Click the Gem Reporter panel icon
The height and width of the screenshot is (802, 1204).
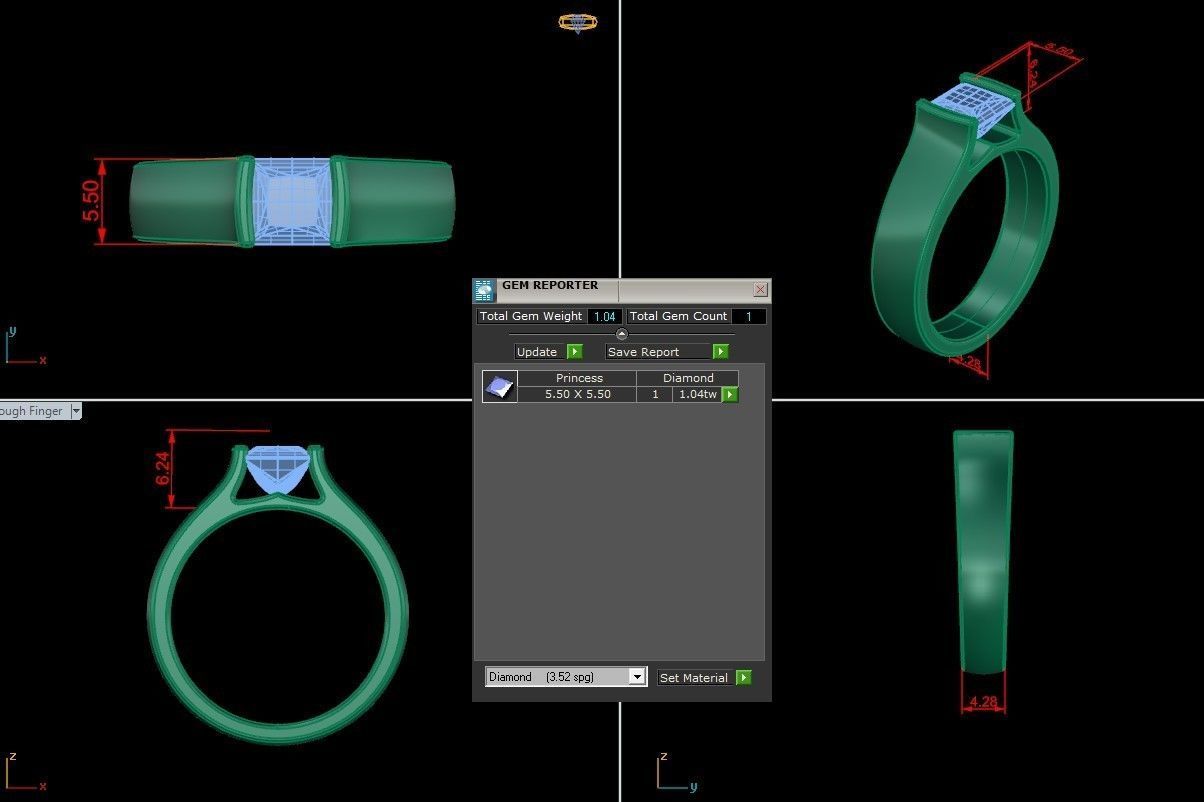pyautogui.click(x=484, y=291)
